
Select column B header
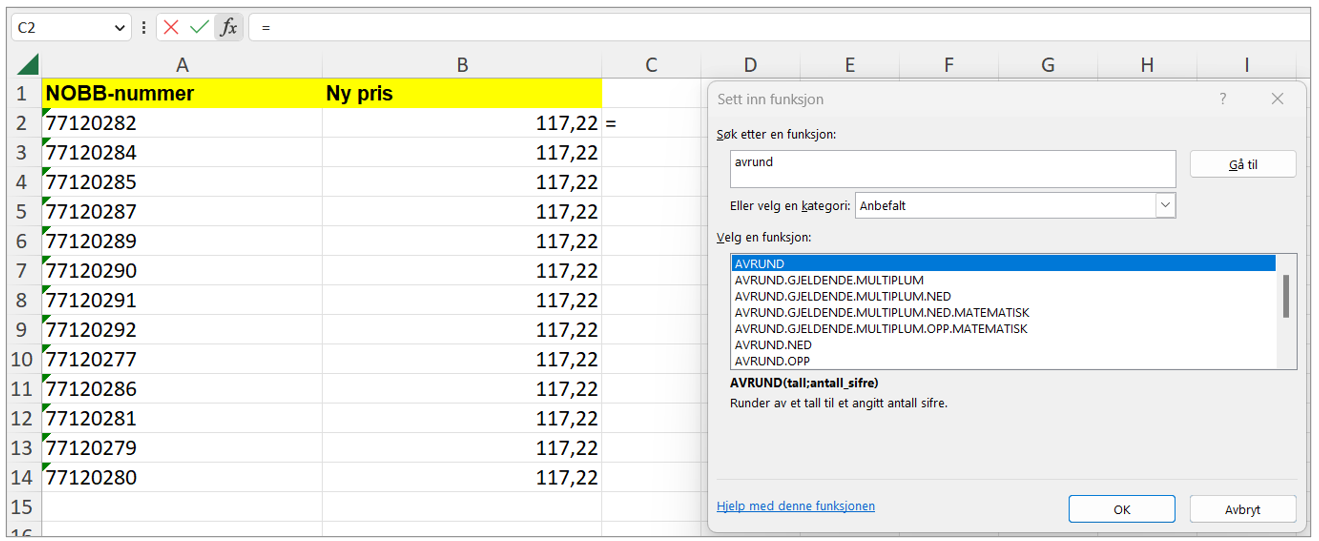(x=462, y=65)
